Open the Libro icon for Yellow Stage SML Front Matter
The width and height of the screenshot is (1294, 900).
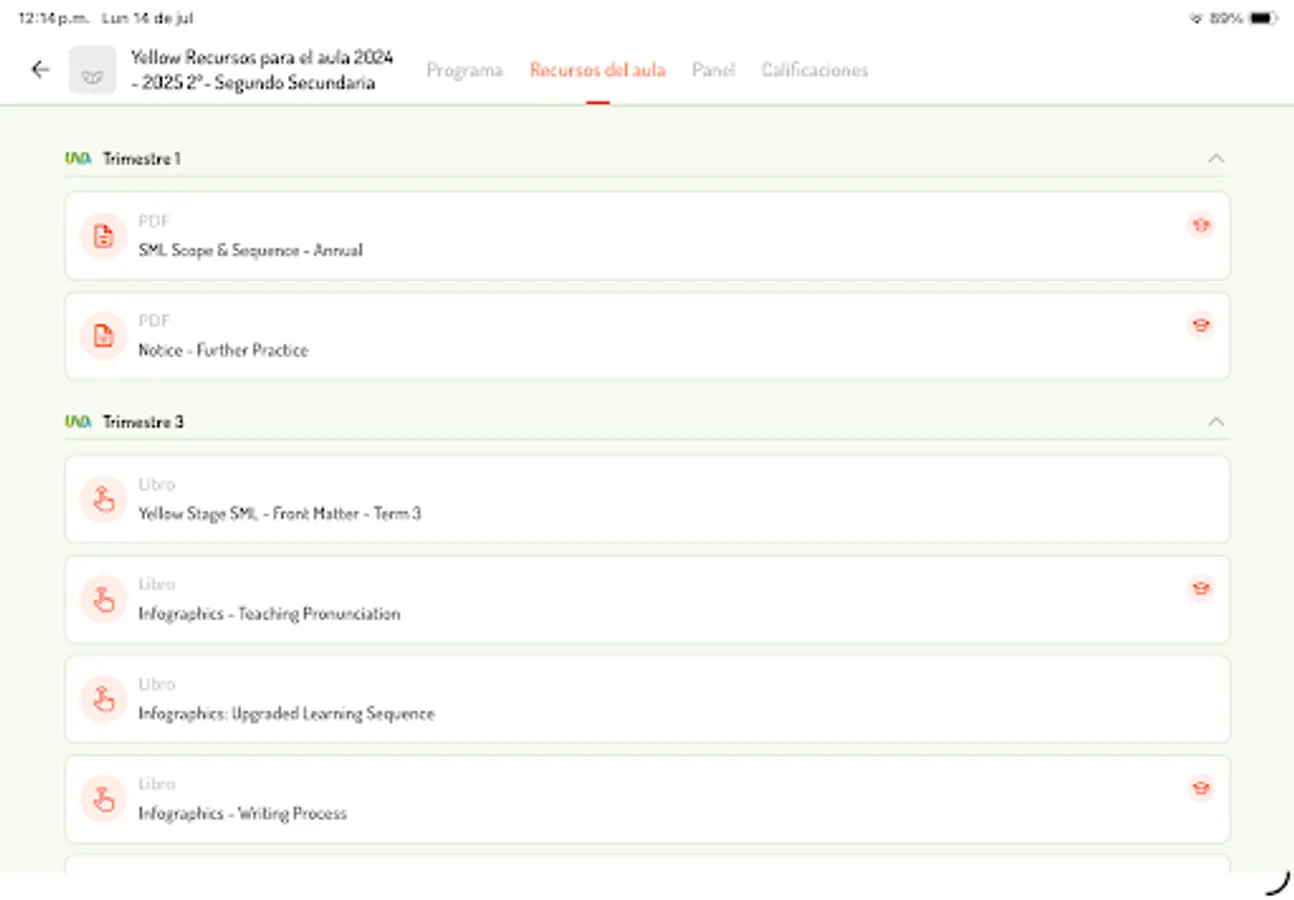103,499
